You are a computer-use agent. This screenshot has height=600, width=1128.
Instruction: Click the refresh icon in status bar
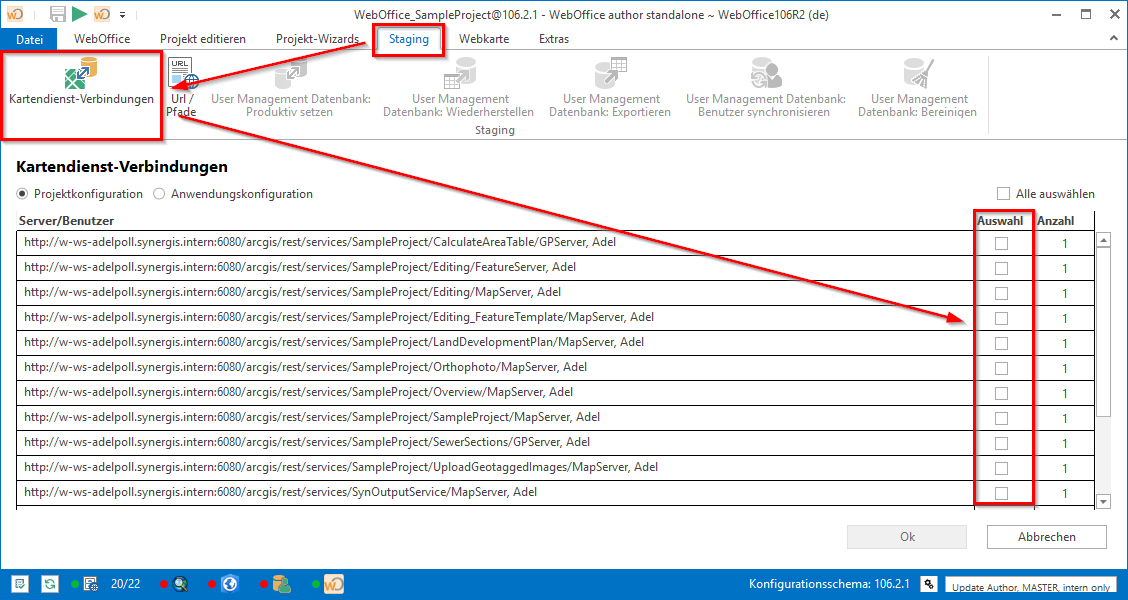click(x=49, y=584)
